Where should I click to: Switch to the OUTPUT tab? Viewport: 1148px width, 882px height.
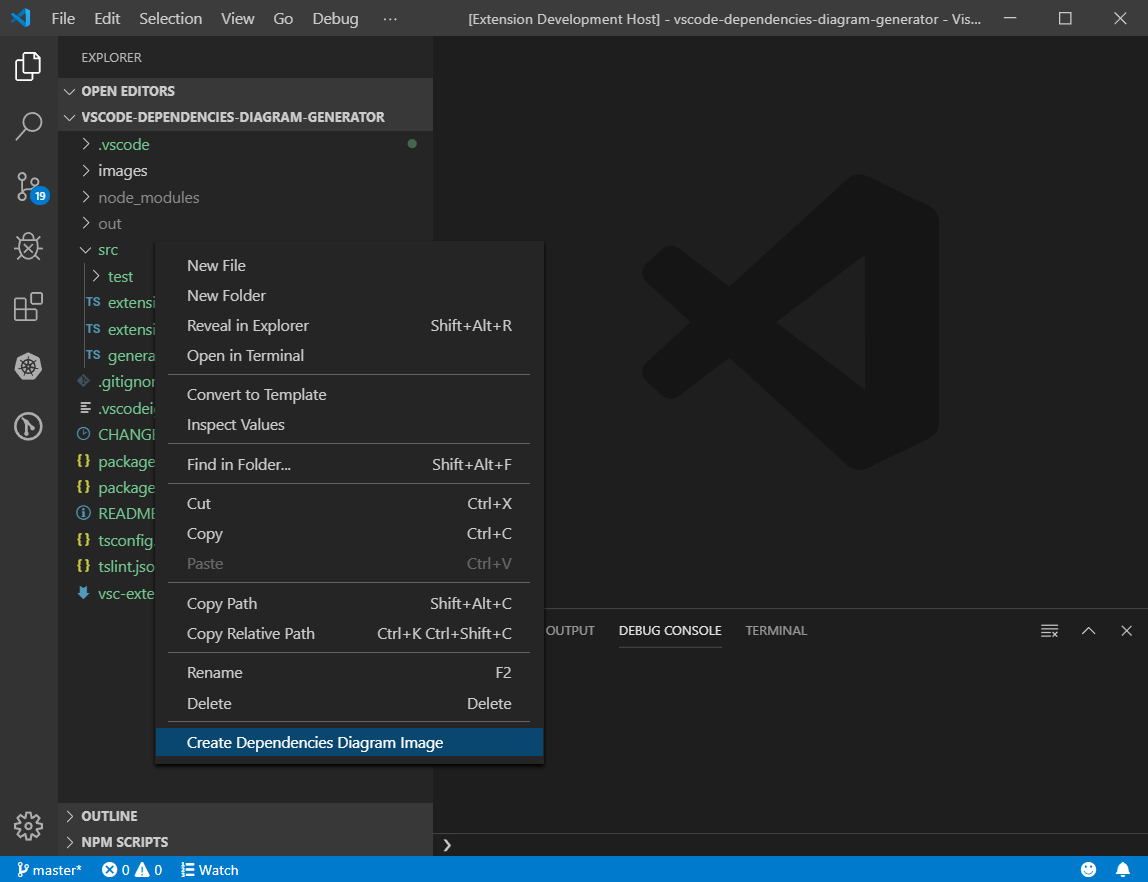[x=570, y=631]
